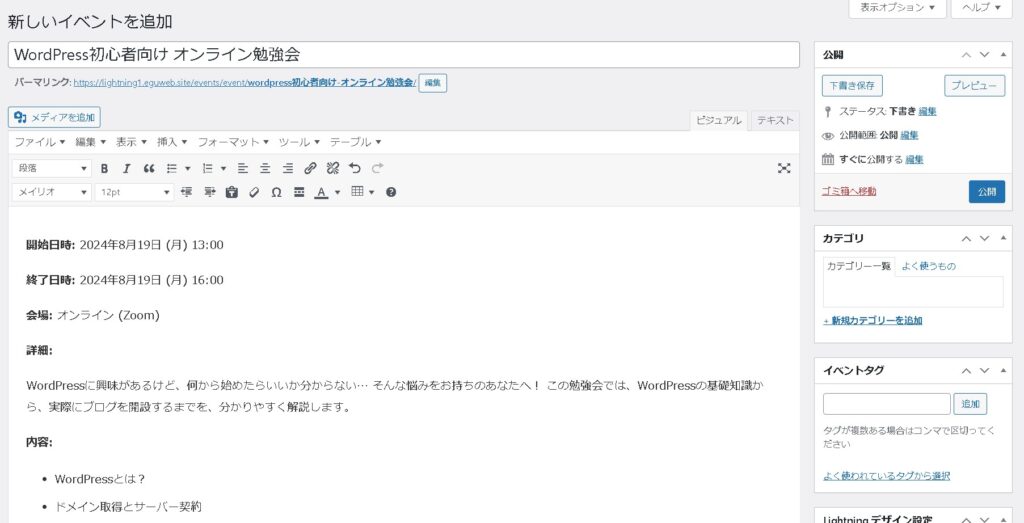Click the メディアを追加 button

[x=55, y=117]
